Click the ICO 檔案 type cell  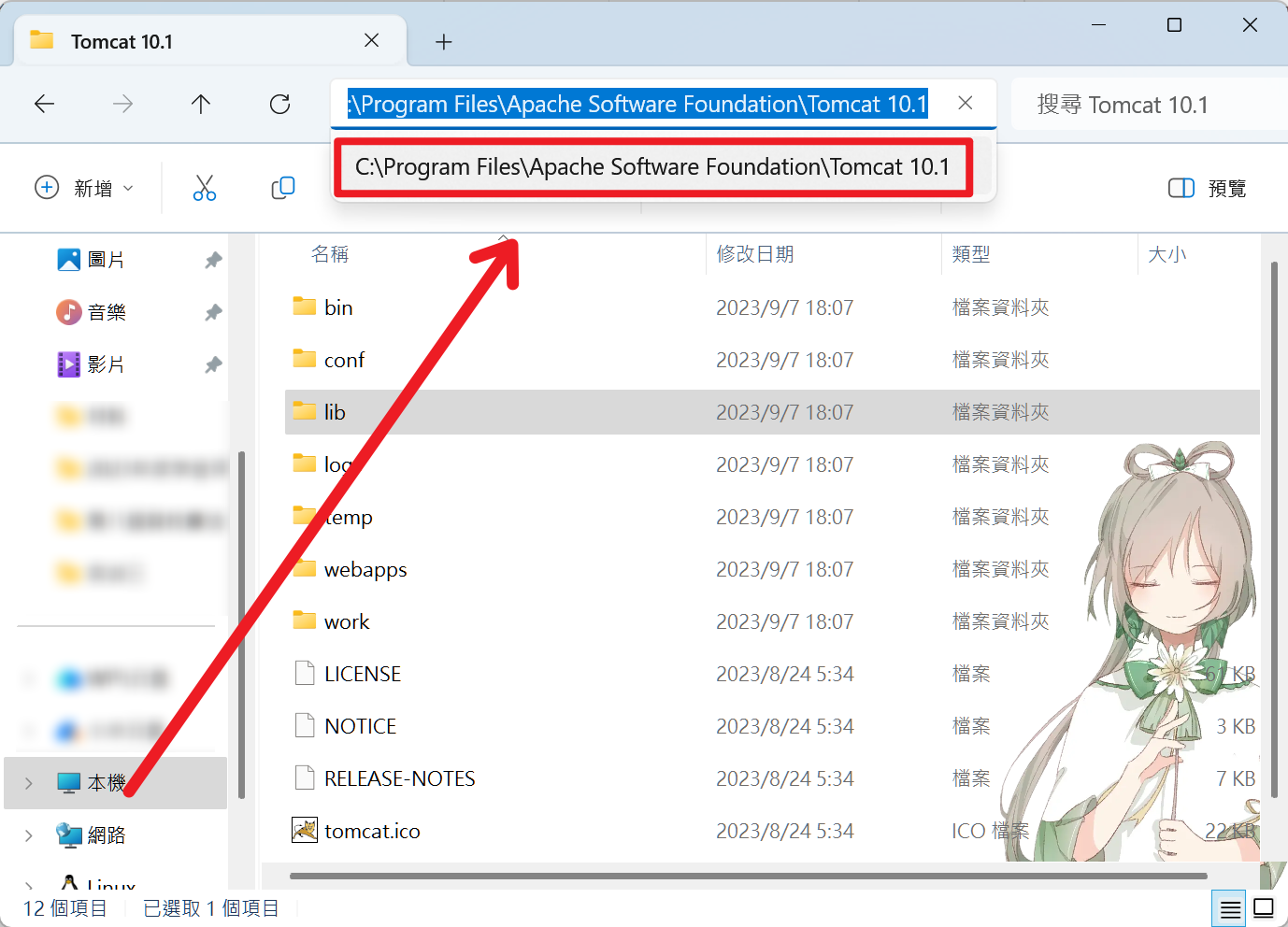(991, 831)
